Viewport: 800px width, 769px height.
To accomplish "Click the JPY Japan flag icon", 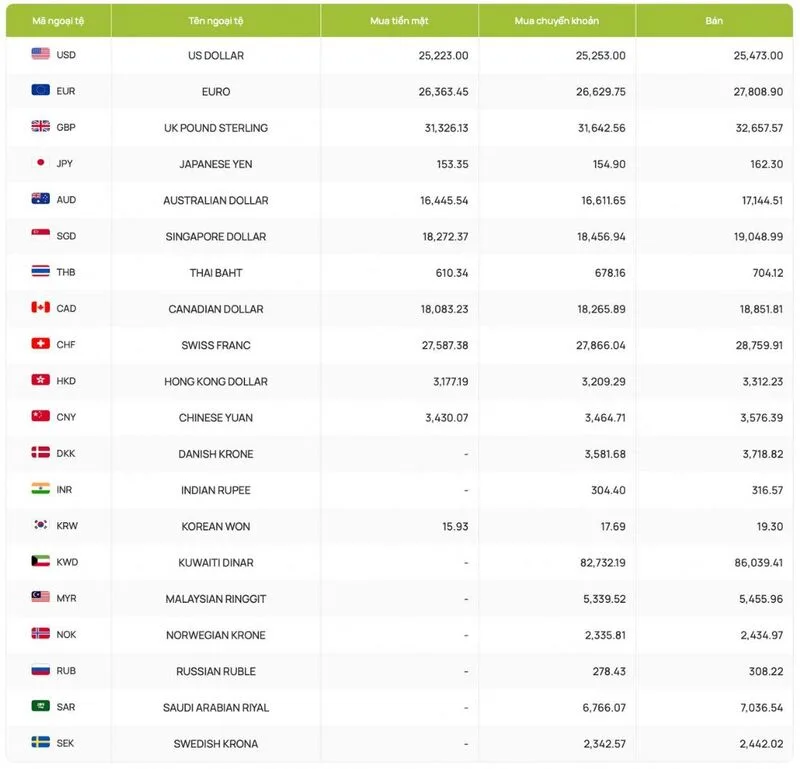I will click(x=40, y=162).
